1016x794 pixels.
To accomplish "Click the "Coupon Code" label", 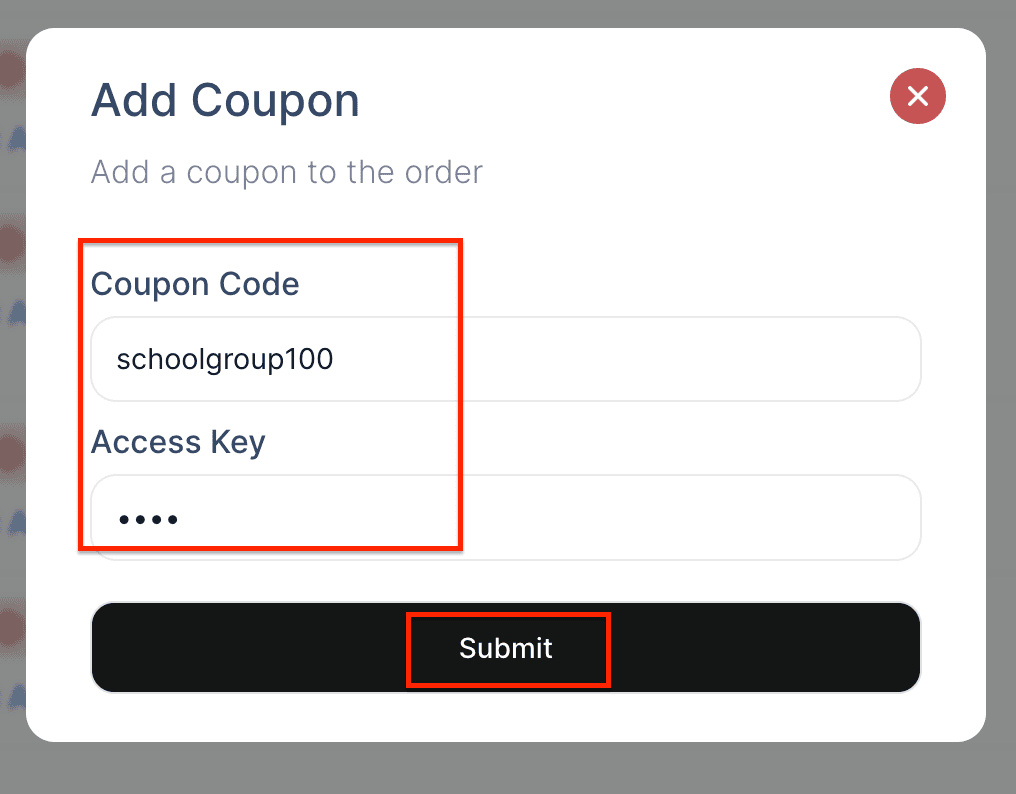I will (x=195, y=284).
